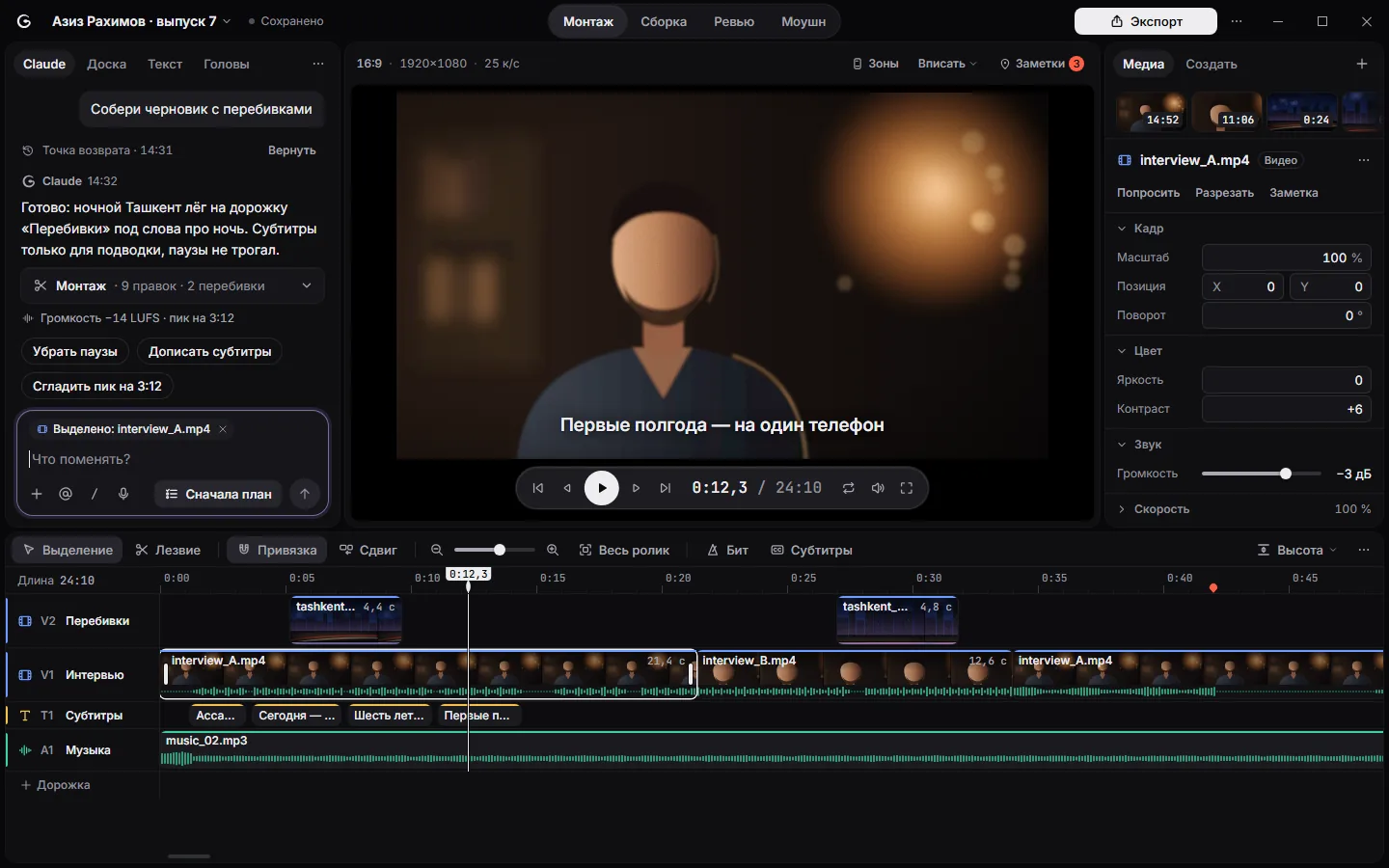Toggle loop playback in the player
Image resolution: width=1389 pixels, height=868 pixels.
coord(849,488)
